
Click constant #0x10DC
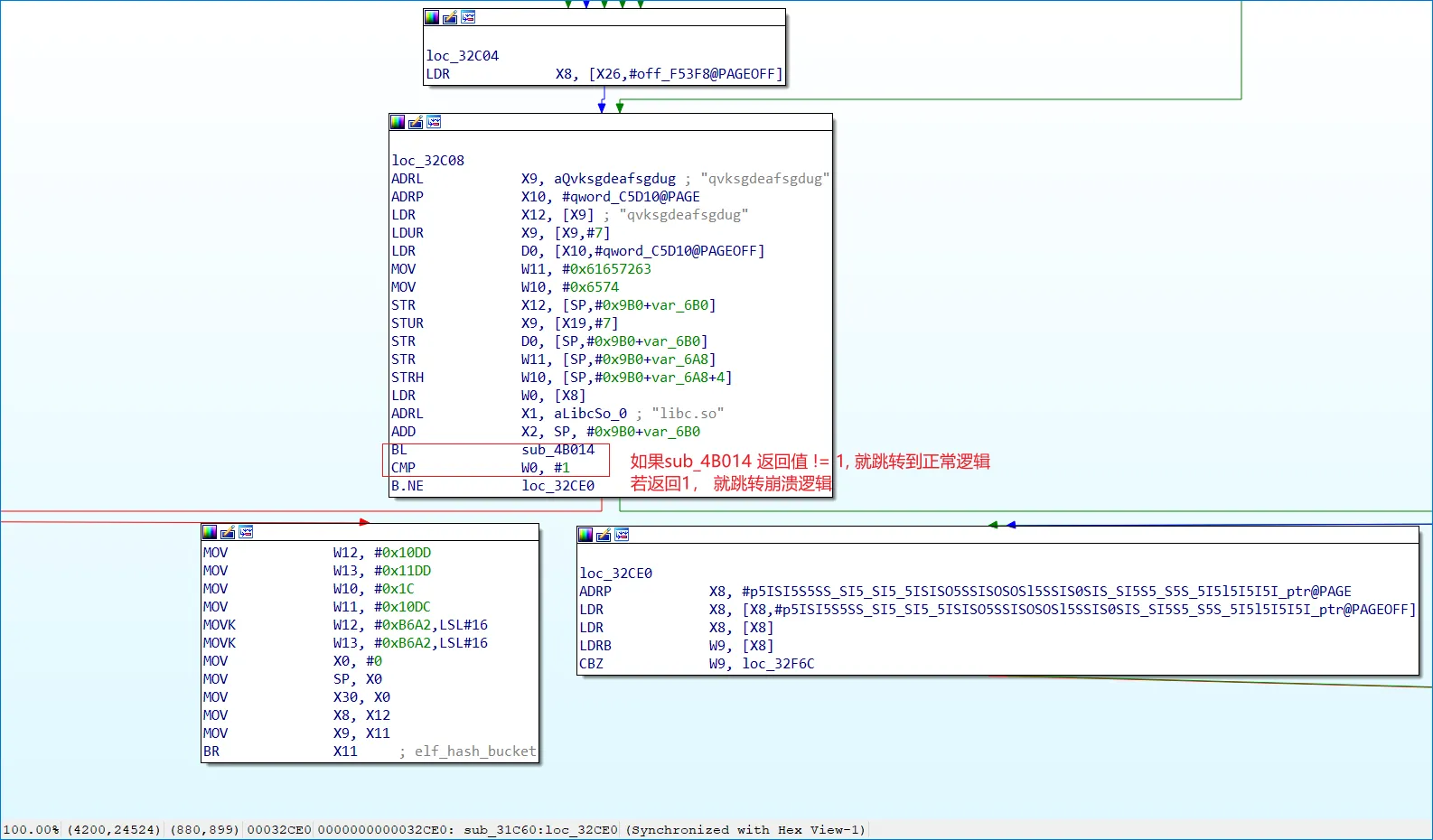point(403,607)
